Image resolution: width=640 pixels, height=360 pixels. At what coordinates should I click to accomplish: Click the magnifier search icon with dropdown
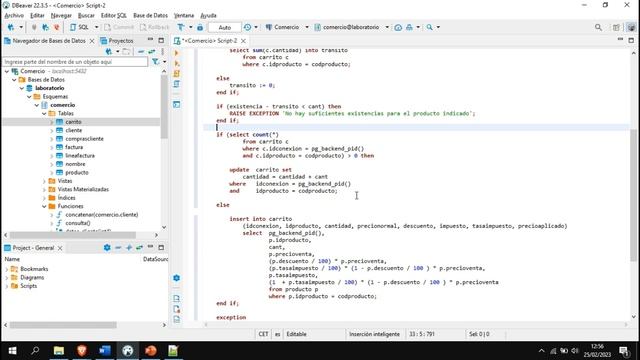430,27
